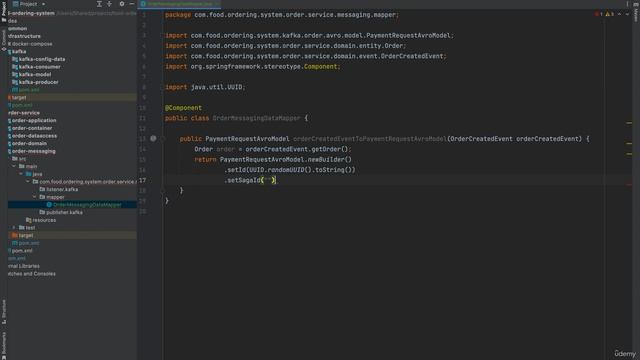Image resolution: width=640 pixels, height=360 pixels.
Task: Click the .setId(UUID.randomUUID()) line
Action: pyautogui.click(x=290, y=170)
